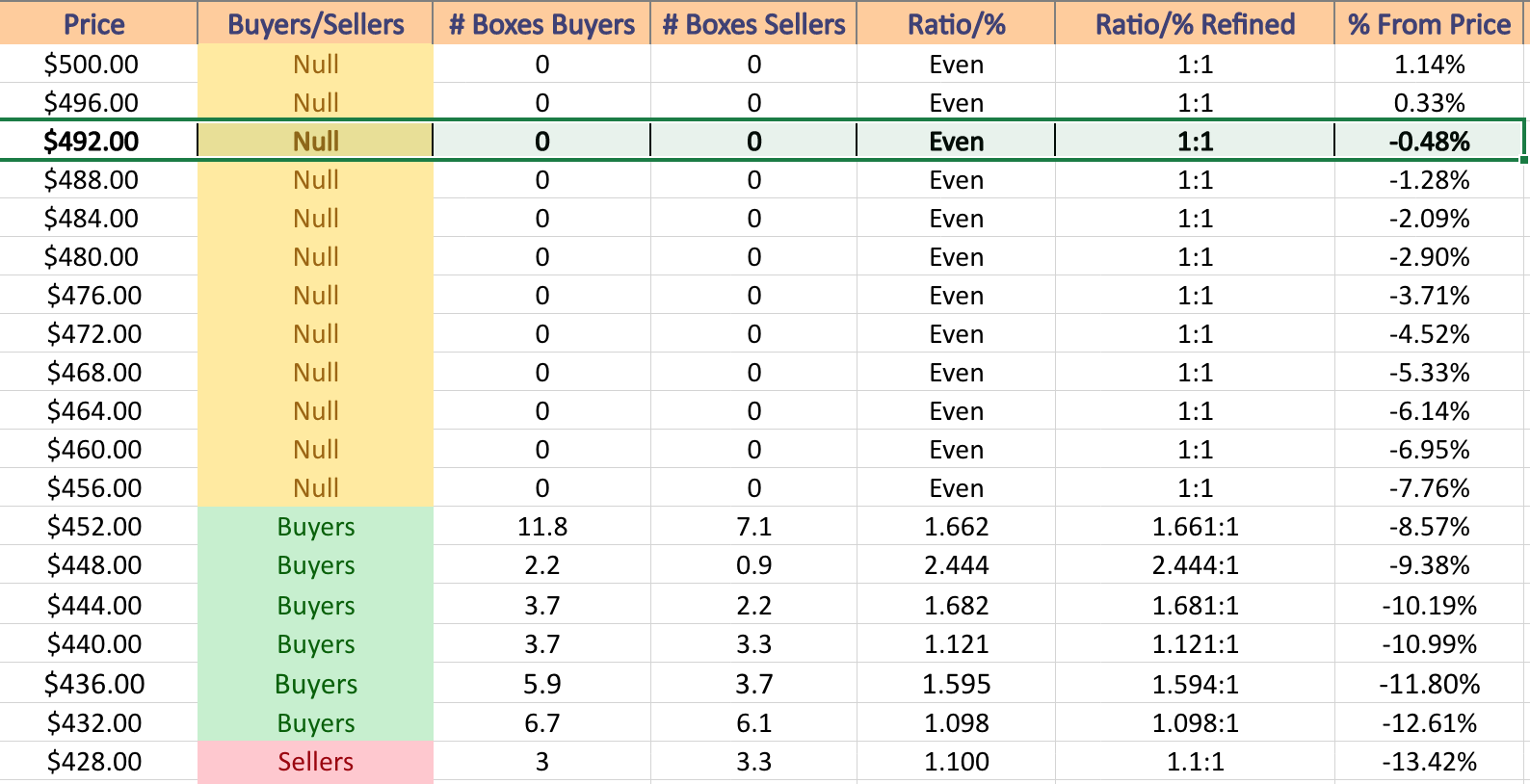
Task: Click the -10.19% from price cell
Action: click(1429, 605)
